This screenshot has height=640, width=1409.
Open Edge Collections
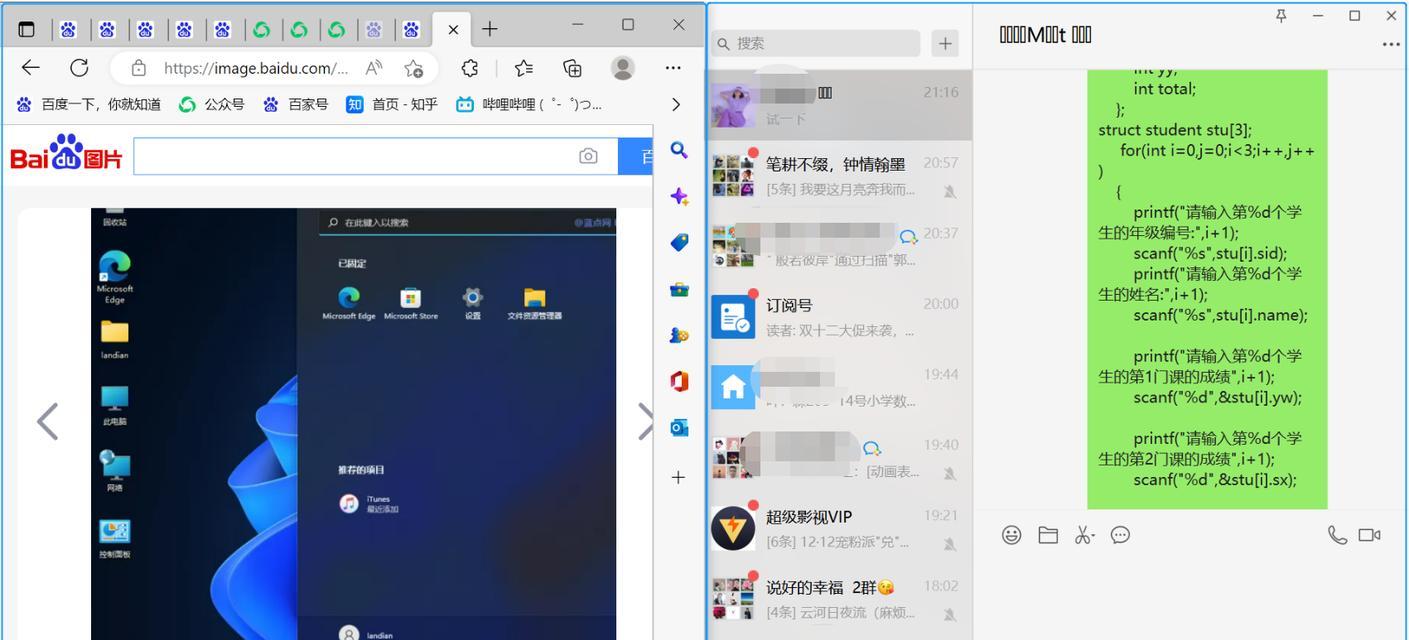point(573,68)
